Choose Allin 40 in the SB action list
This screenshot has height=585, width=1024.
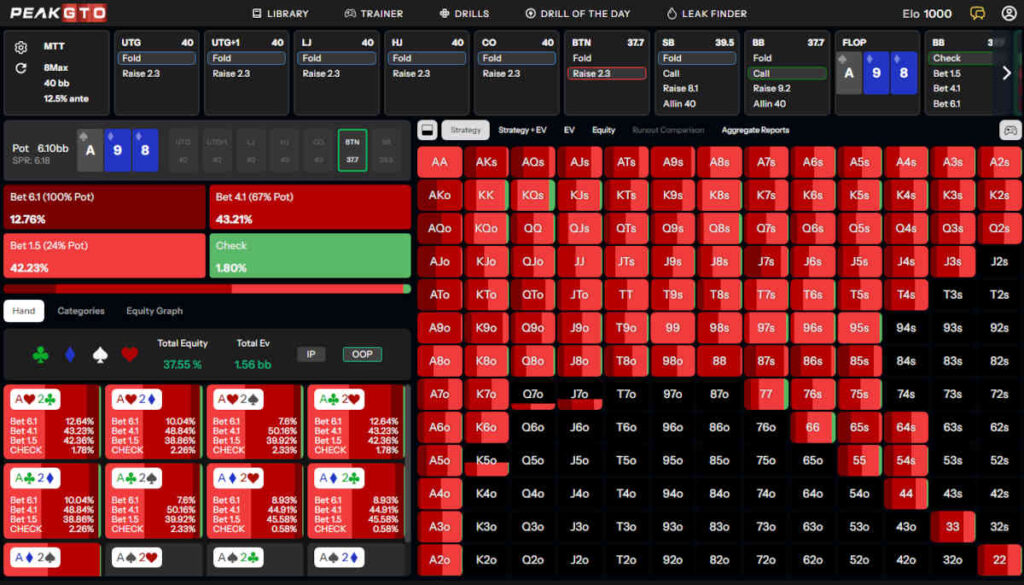(679, 104)
